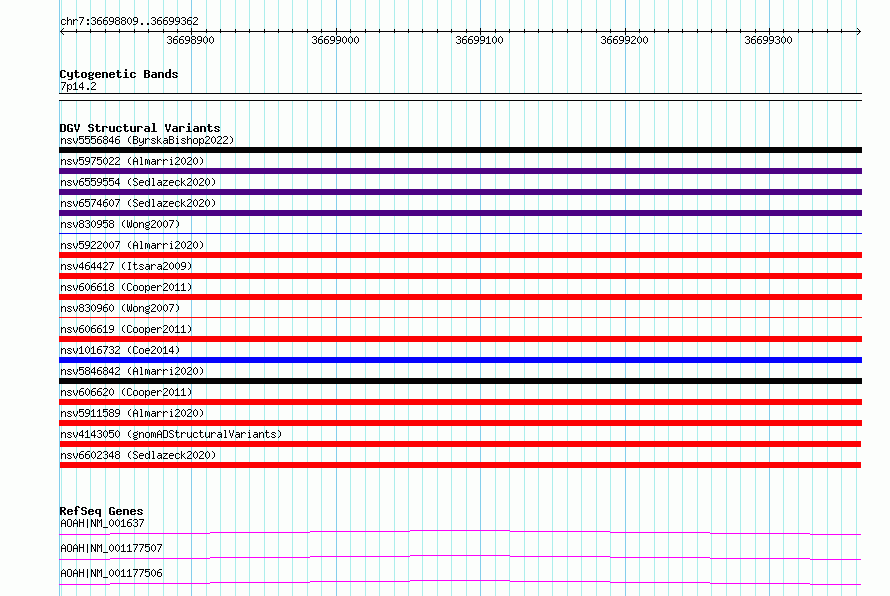Select the nsv5846842 (Almarri2020) label
This screenshot has width=890, height=596.
[132, 371]
